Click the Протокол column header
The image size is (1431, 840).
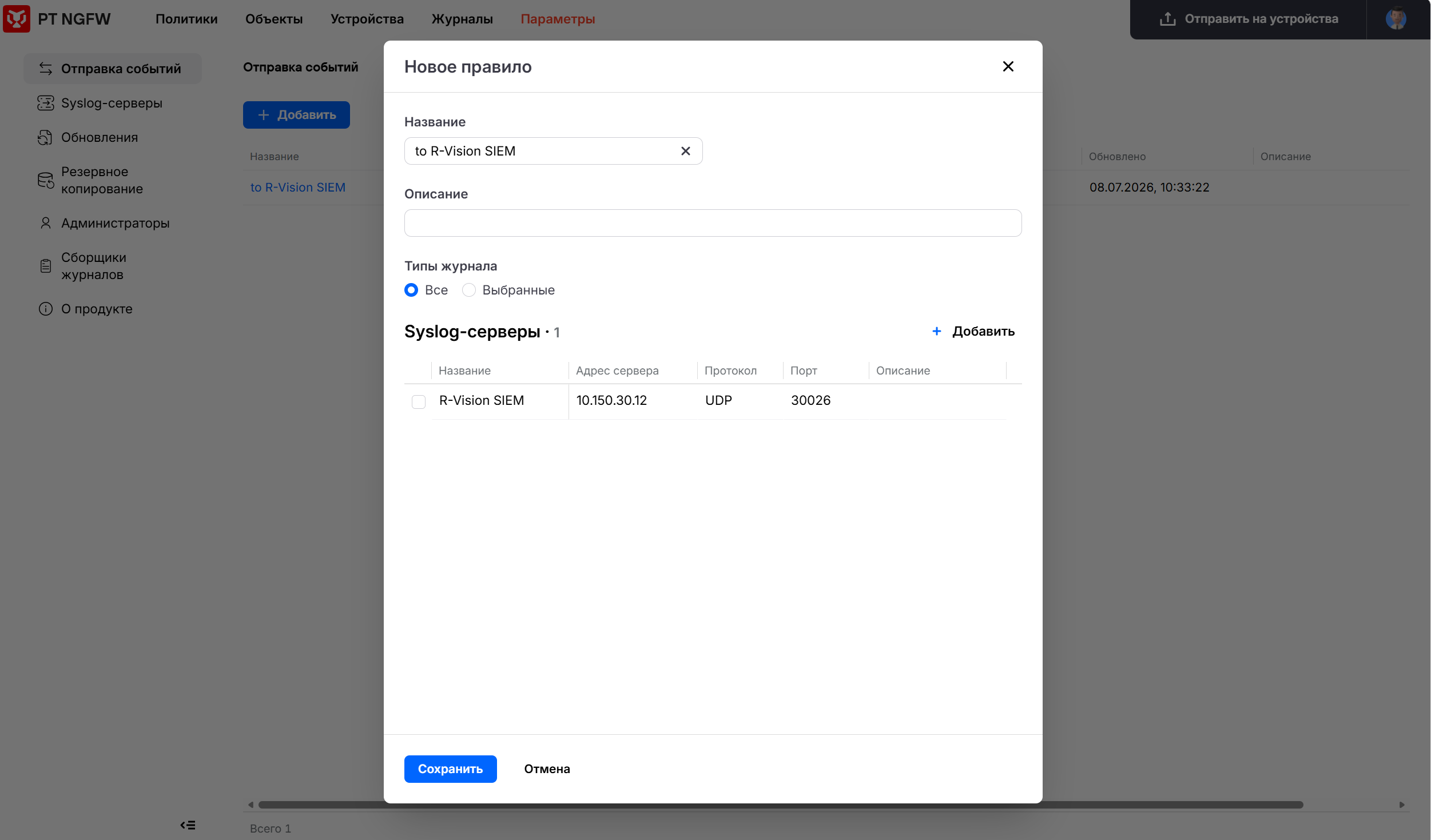pyautogui.click(x=730, y=371)
